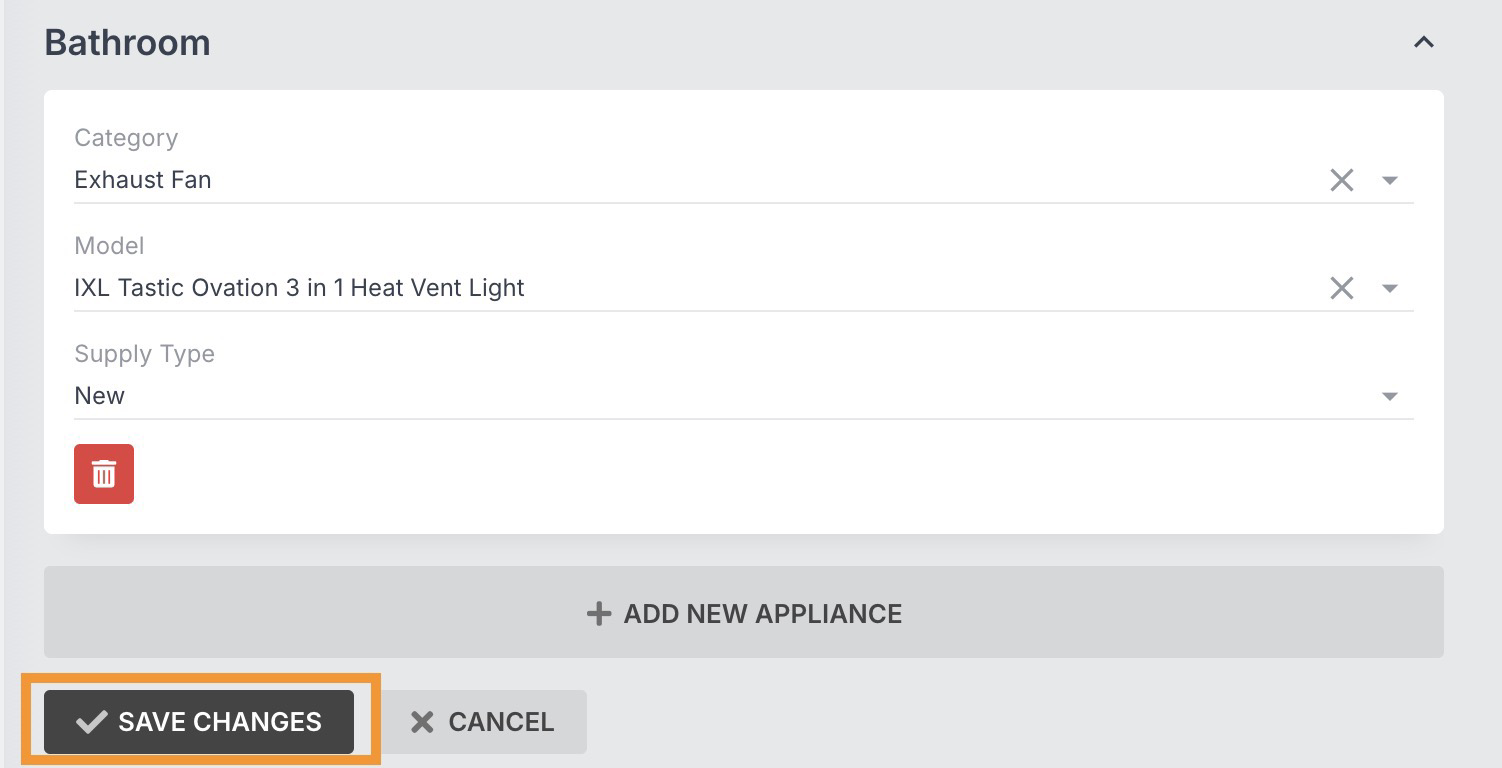This screenshot has height=768, width=1502.
Task: Click the Model field label
Action: coord(109,246)
